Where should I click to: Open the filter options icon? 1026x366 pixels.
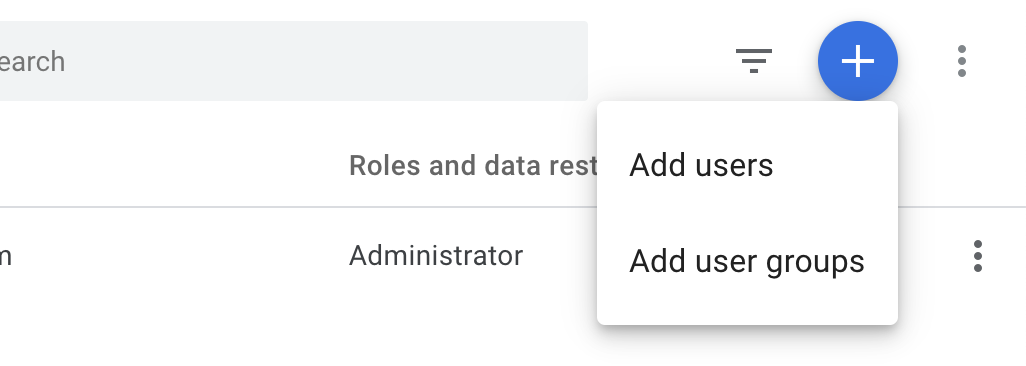pos(754,61)
